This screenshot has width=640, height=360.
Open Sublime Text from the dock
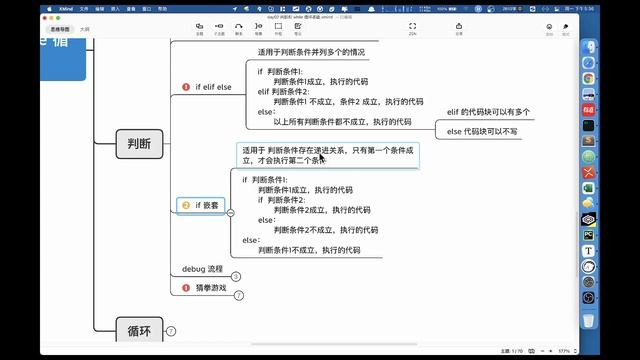pos(589,141)
